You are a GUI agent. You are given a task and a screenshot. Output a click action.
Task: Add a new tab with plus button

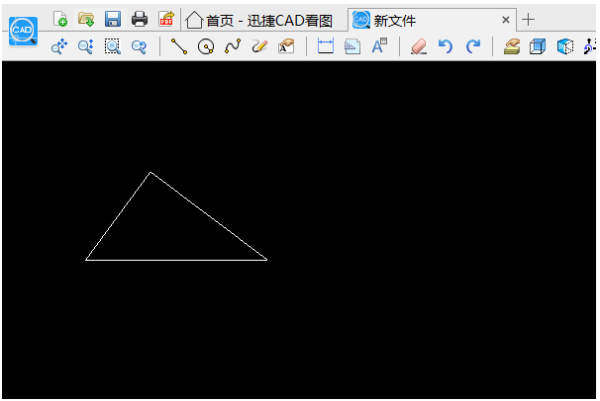click(x=529, y=20)
